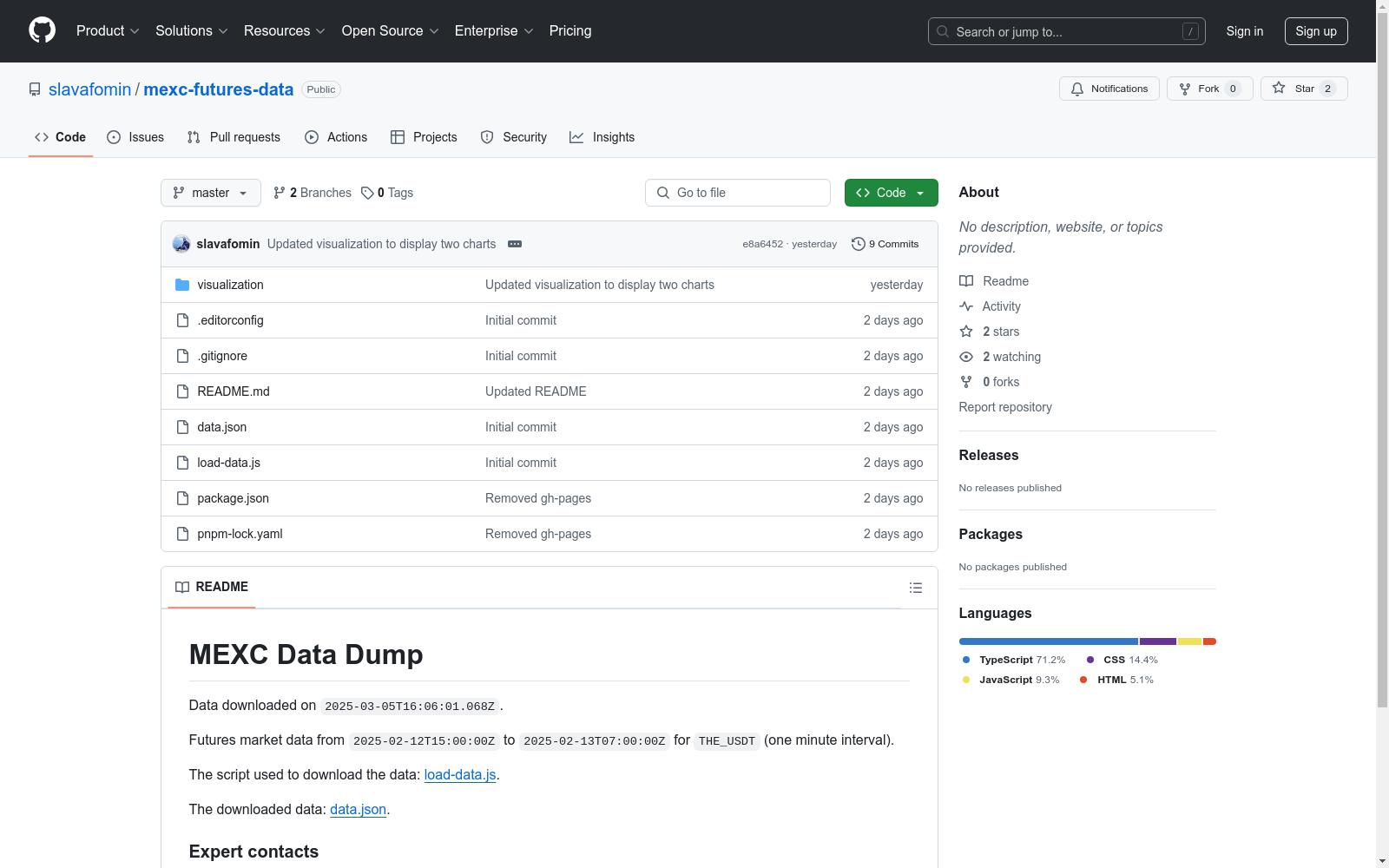Click the TypeScript blue language bar
This screenshot has height=868, width=1389.
tap(1048, 641)
